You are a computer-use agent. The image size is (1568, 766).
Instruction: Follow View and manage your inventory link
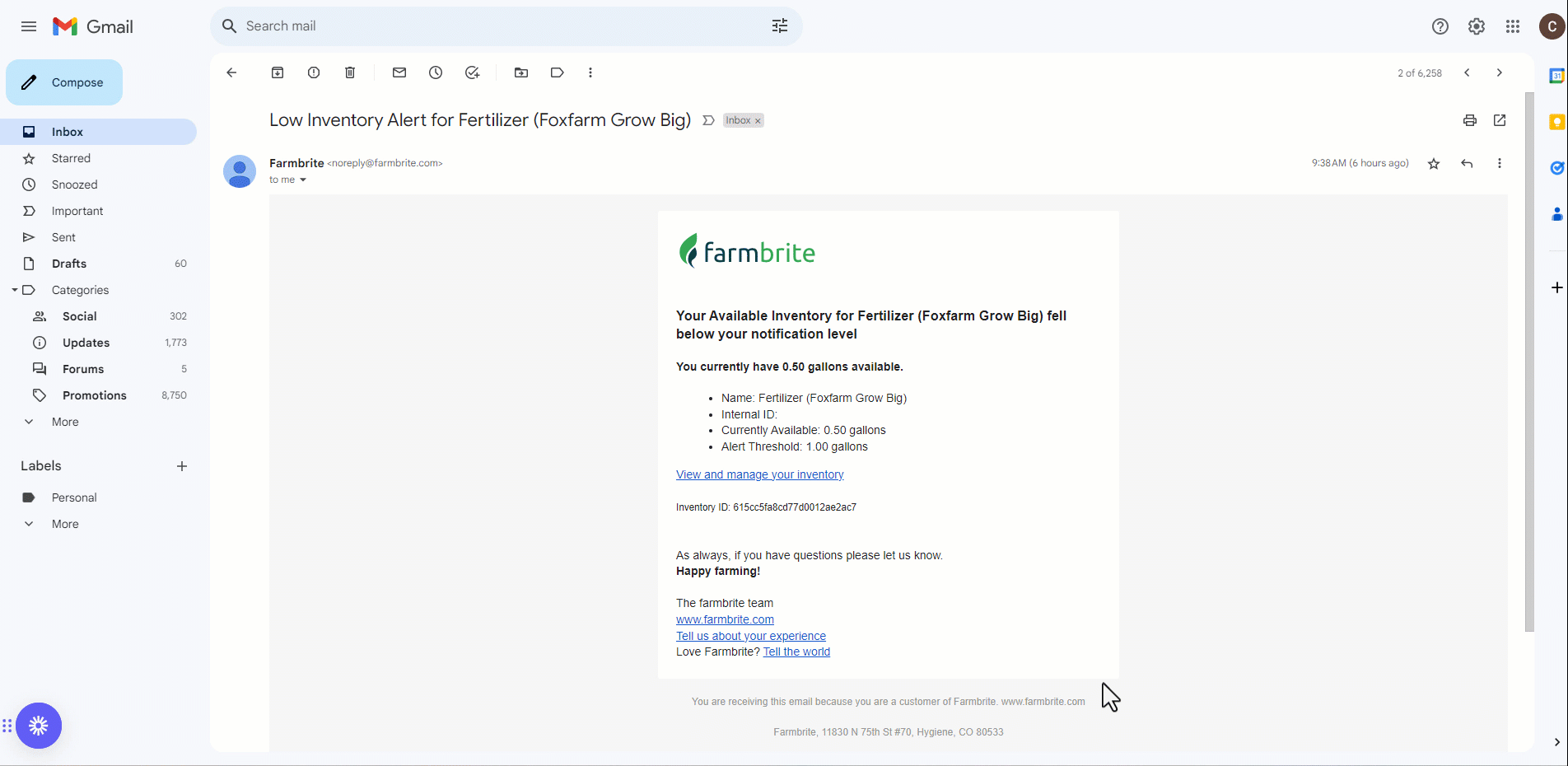pyautogui.click(x=759, y=474)
